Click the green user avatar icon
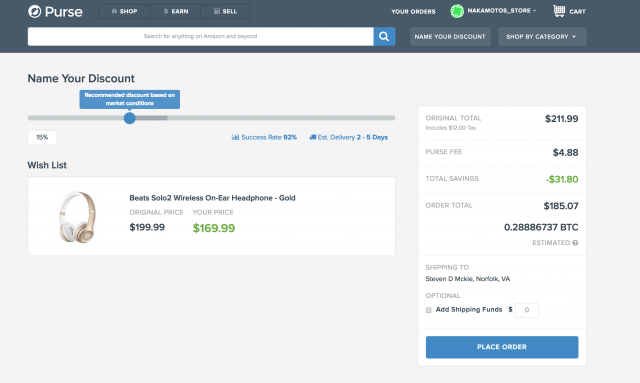Image resolution: width=640 pixels, height=383 pixels. click(457, 11)
